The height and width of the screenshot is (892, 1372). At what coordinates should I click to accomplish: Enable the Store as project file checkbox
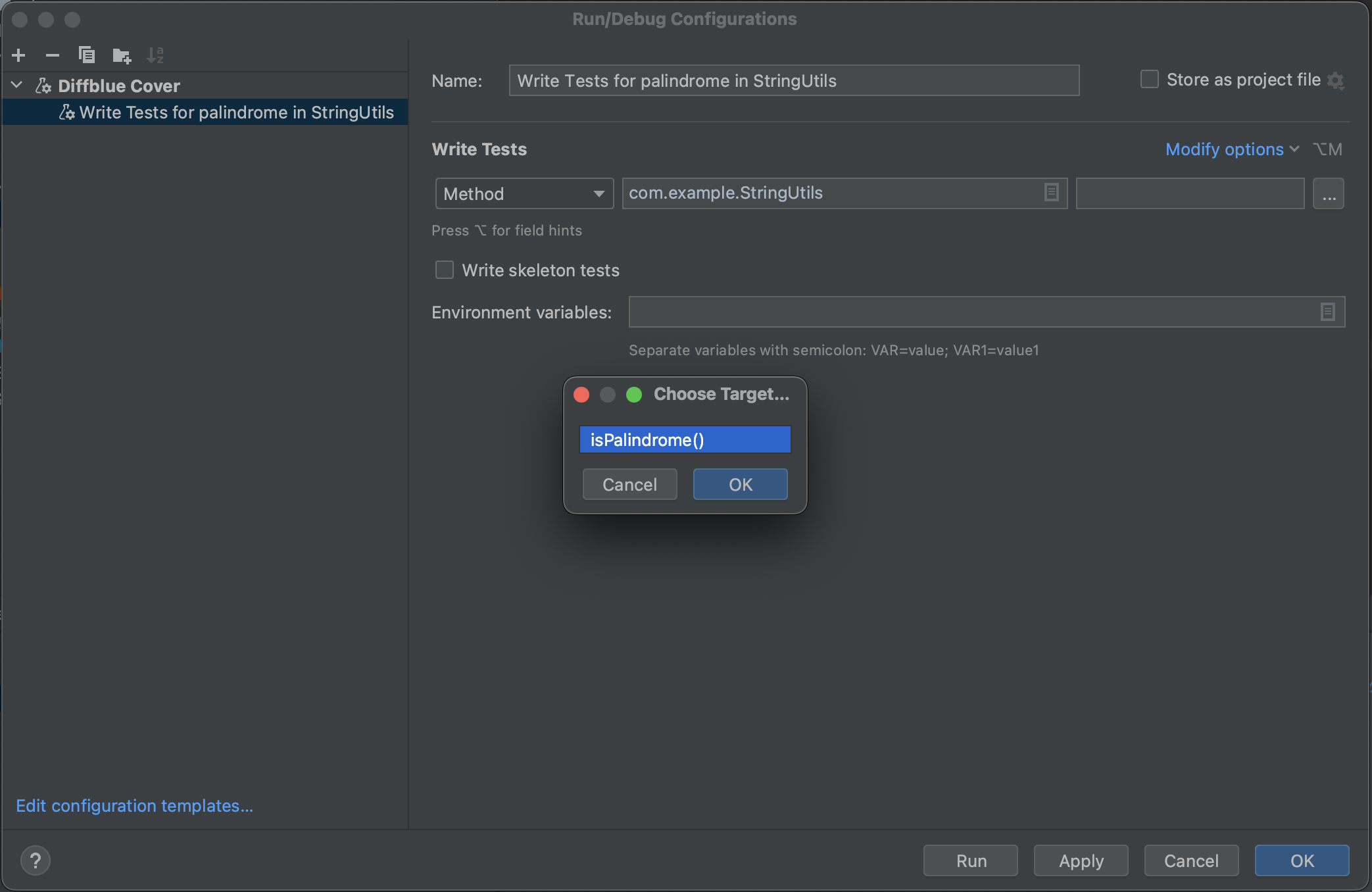coord(1149,80)
